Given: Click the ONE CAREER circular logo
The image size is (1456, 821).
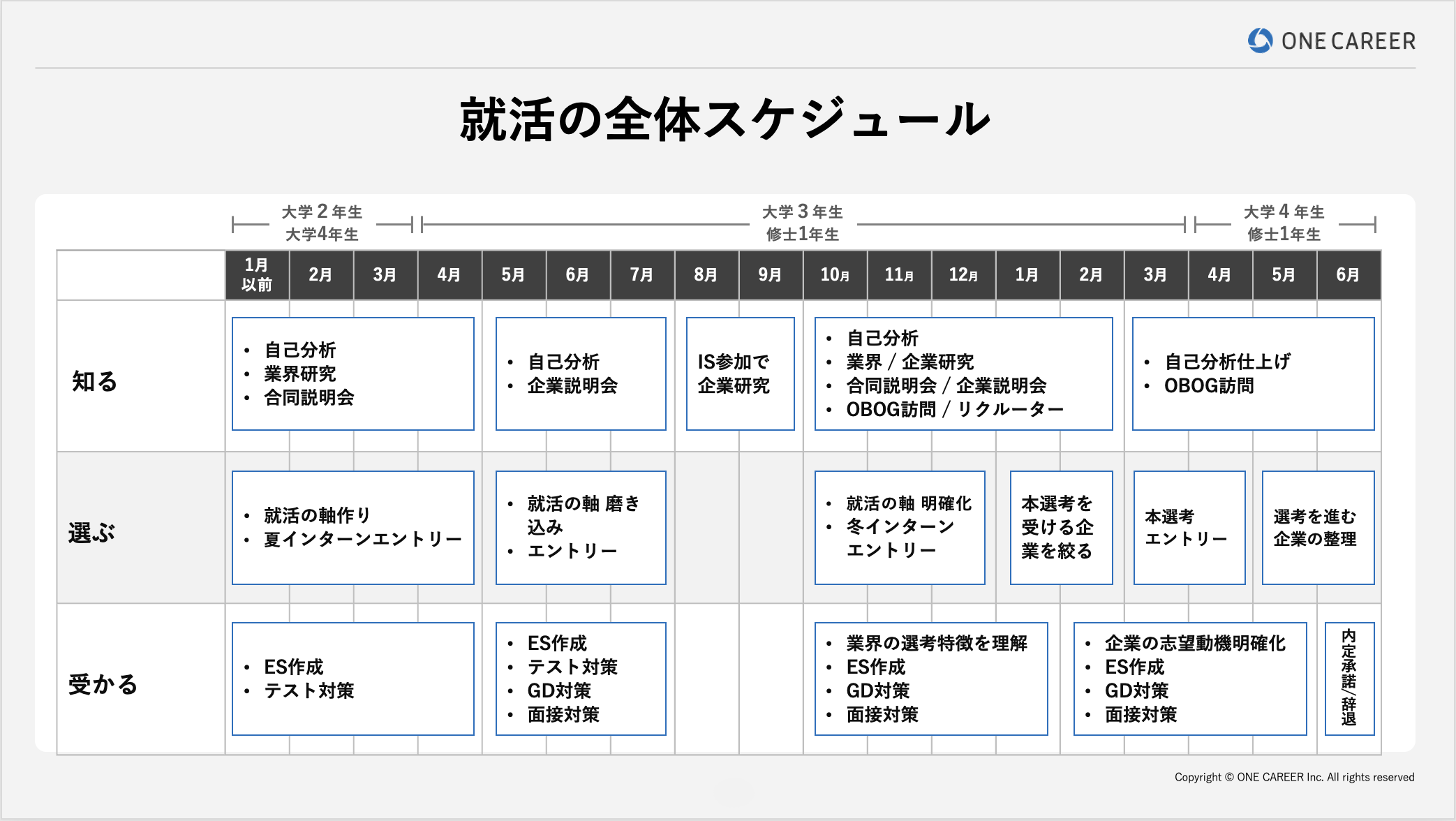Looking at the screenshot, I should click(x=1260, y=41).
